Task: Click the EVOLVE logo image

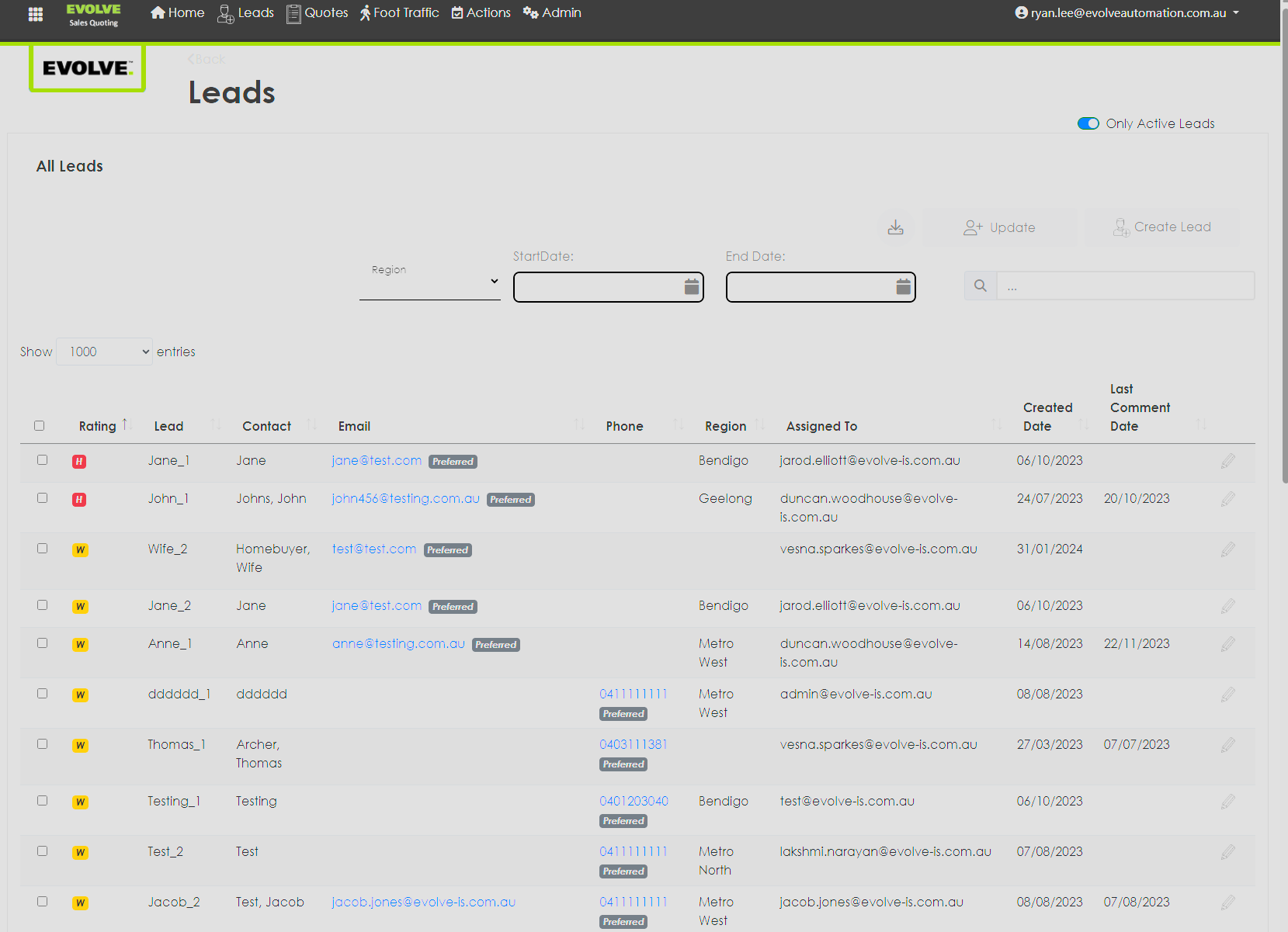Action: [87, 68]
